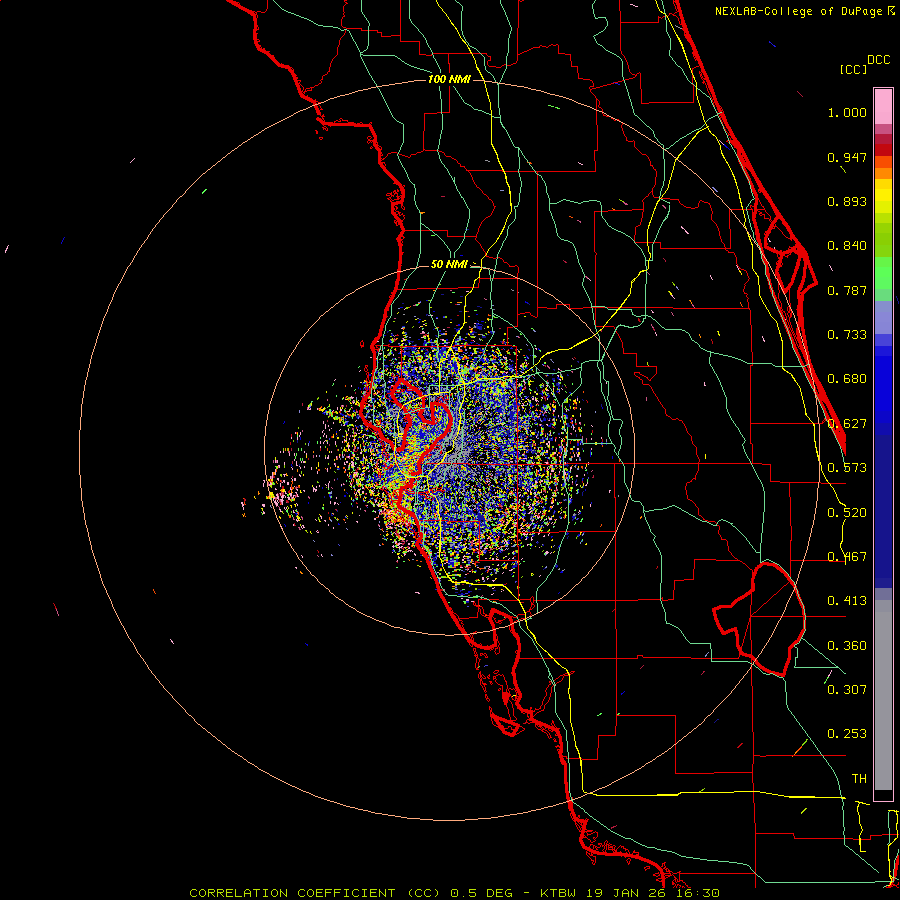Click the NEXLAB-College of DuPage credit text
This screenshot has height=900, width=900.
click(x=798, y=11)
